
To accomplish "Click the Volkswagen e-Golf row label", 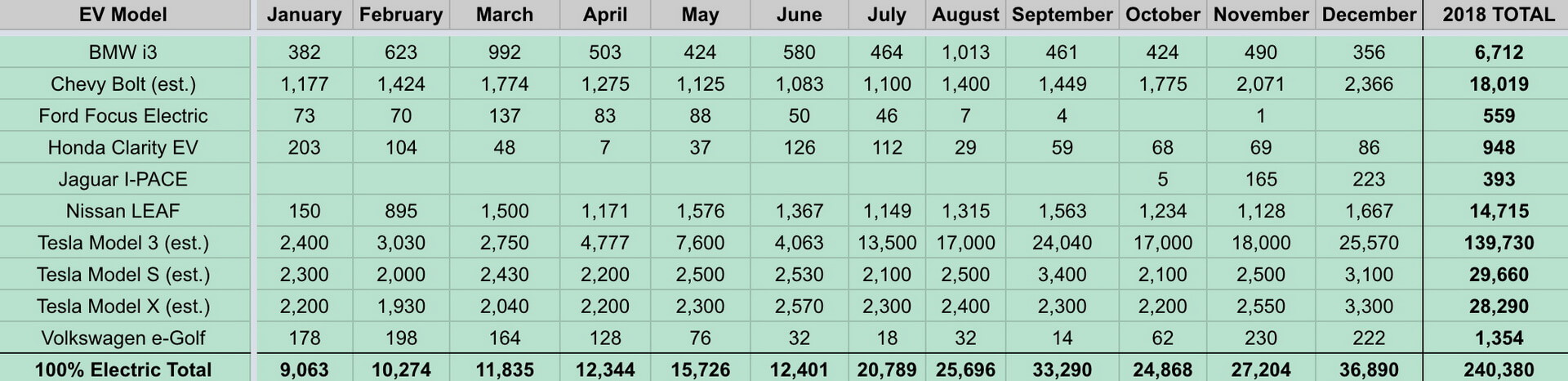I will click(123, 338).
